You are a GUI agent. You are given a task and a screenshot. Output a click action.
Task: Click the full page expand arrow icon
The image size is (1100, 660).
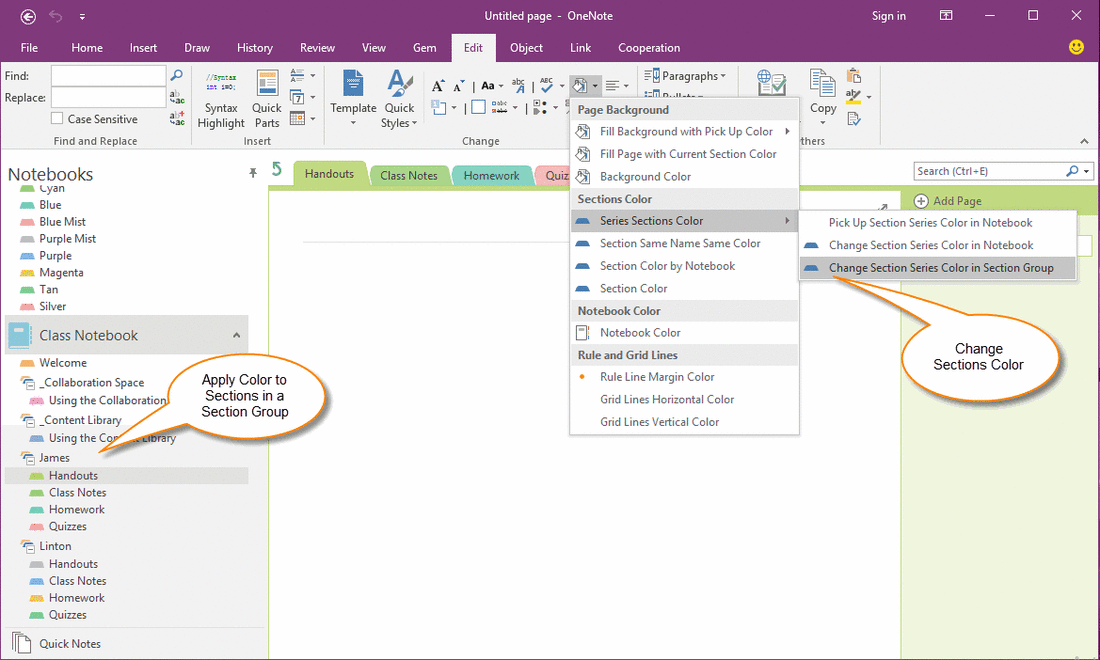(883, 208)
